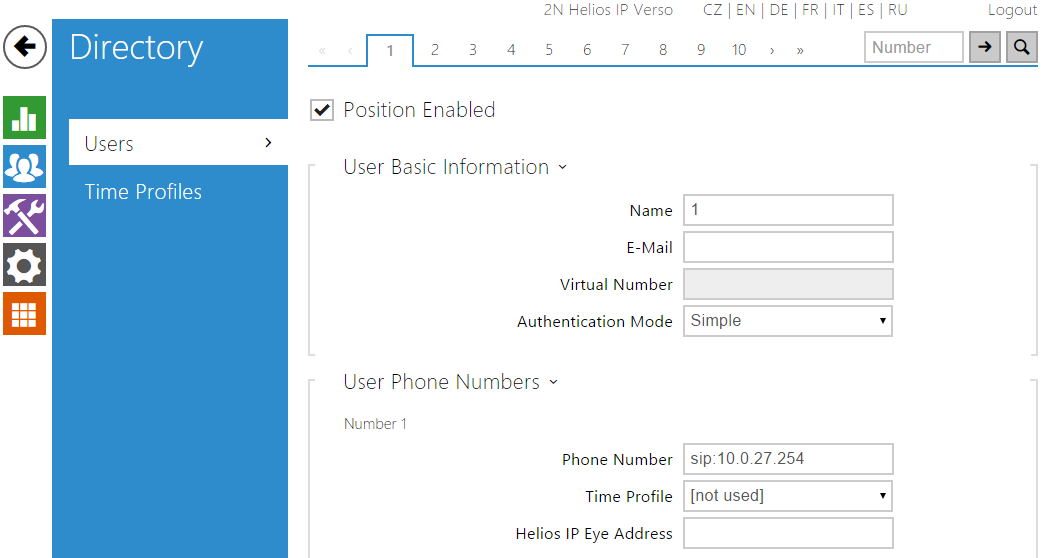The width and height of the screenshot is (1048, 558).
Task: Click the E-Mail input field
Action: pyautogui.click(x=787, y=247)
